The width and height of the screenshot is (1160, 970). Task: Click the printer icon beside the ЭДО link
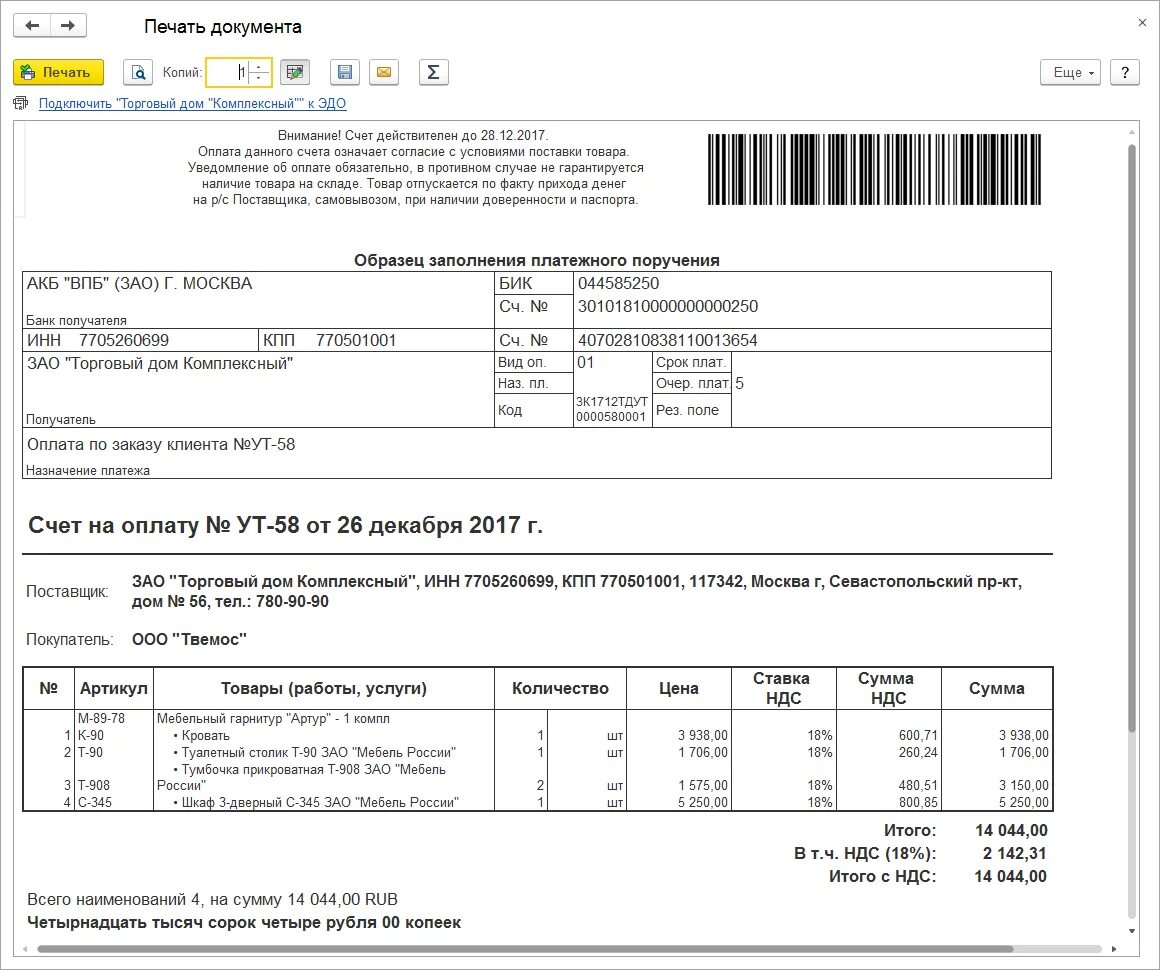tap(21, 104)
